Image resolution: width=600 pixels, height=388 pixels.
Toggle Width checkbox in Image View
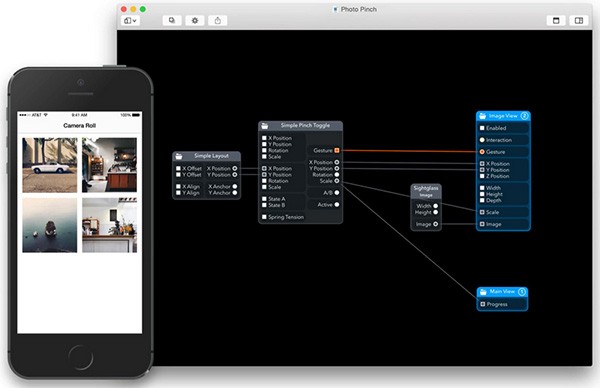(x=482, y=188)
